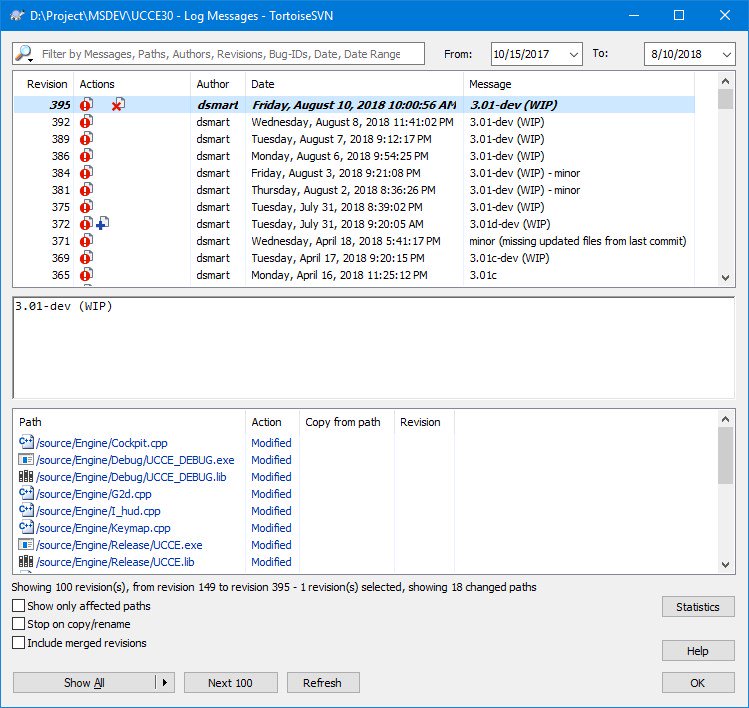Click the modified action icon for revision 369

[x=86, y=257]
